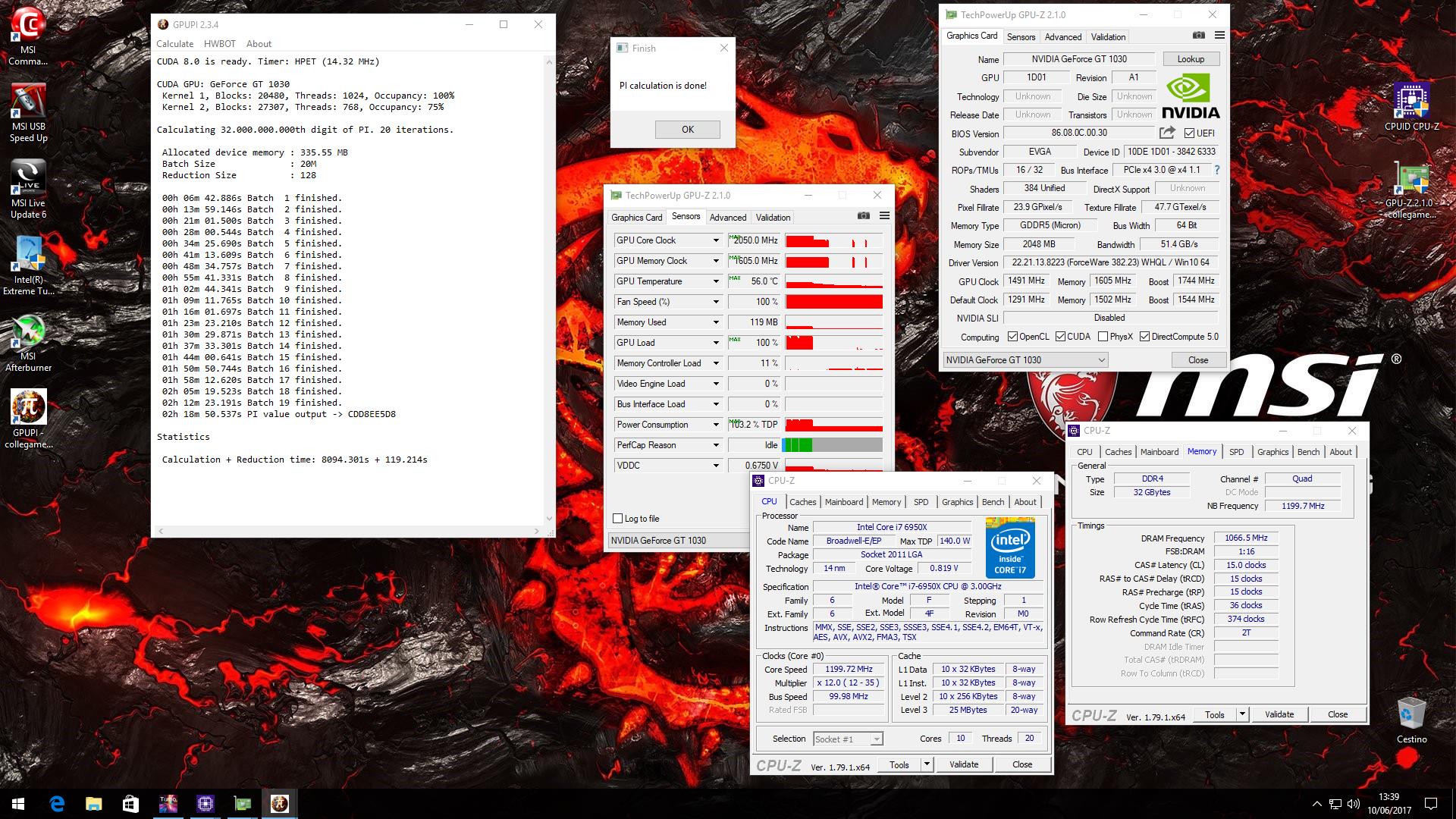The height and width of the screenshot is (819, 1456).
Task: Open Calculate menu in GPUPI
Action: click(174, 44)
